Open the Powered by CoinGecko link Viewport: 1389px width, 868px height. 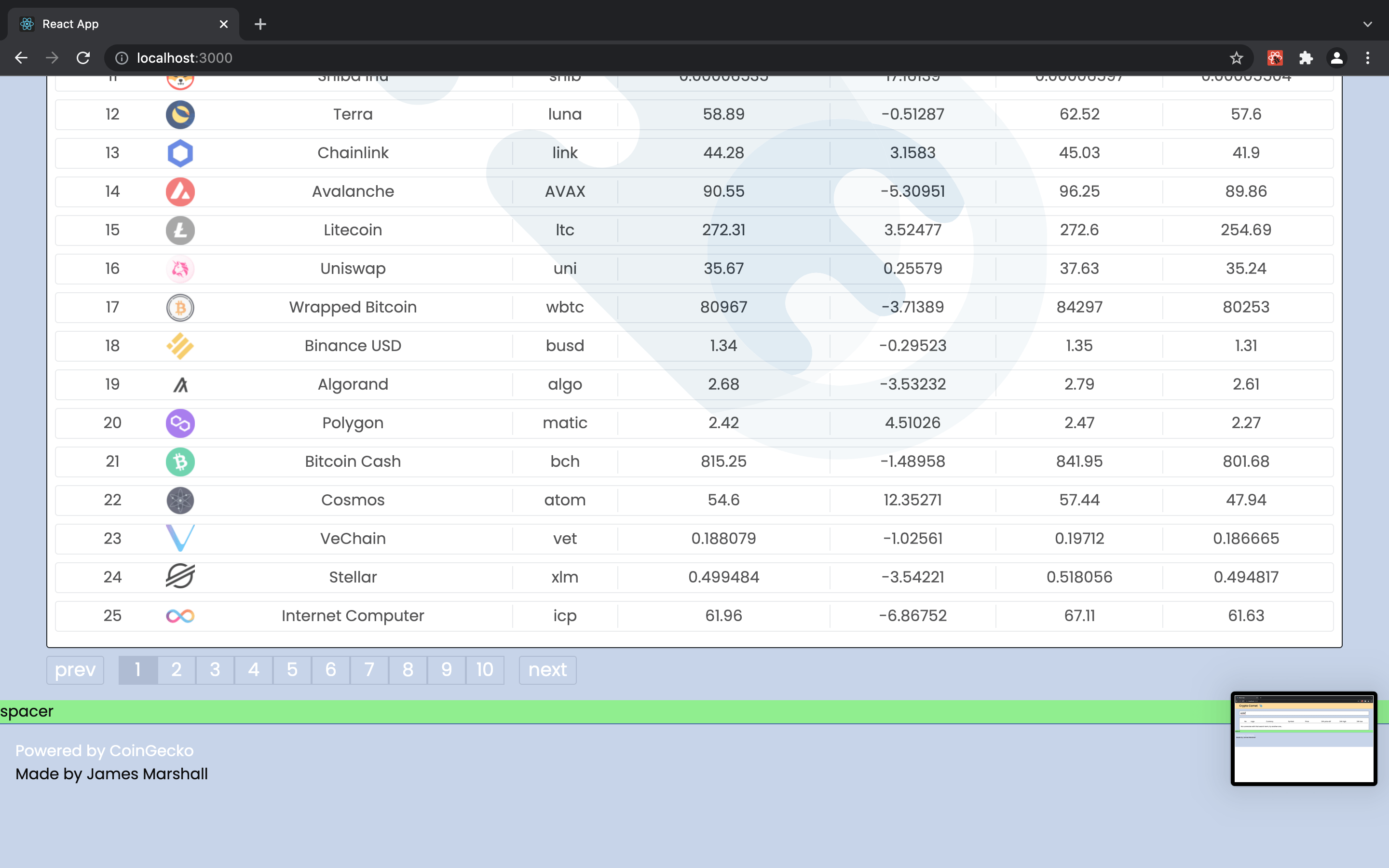[x=105, y=751]
